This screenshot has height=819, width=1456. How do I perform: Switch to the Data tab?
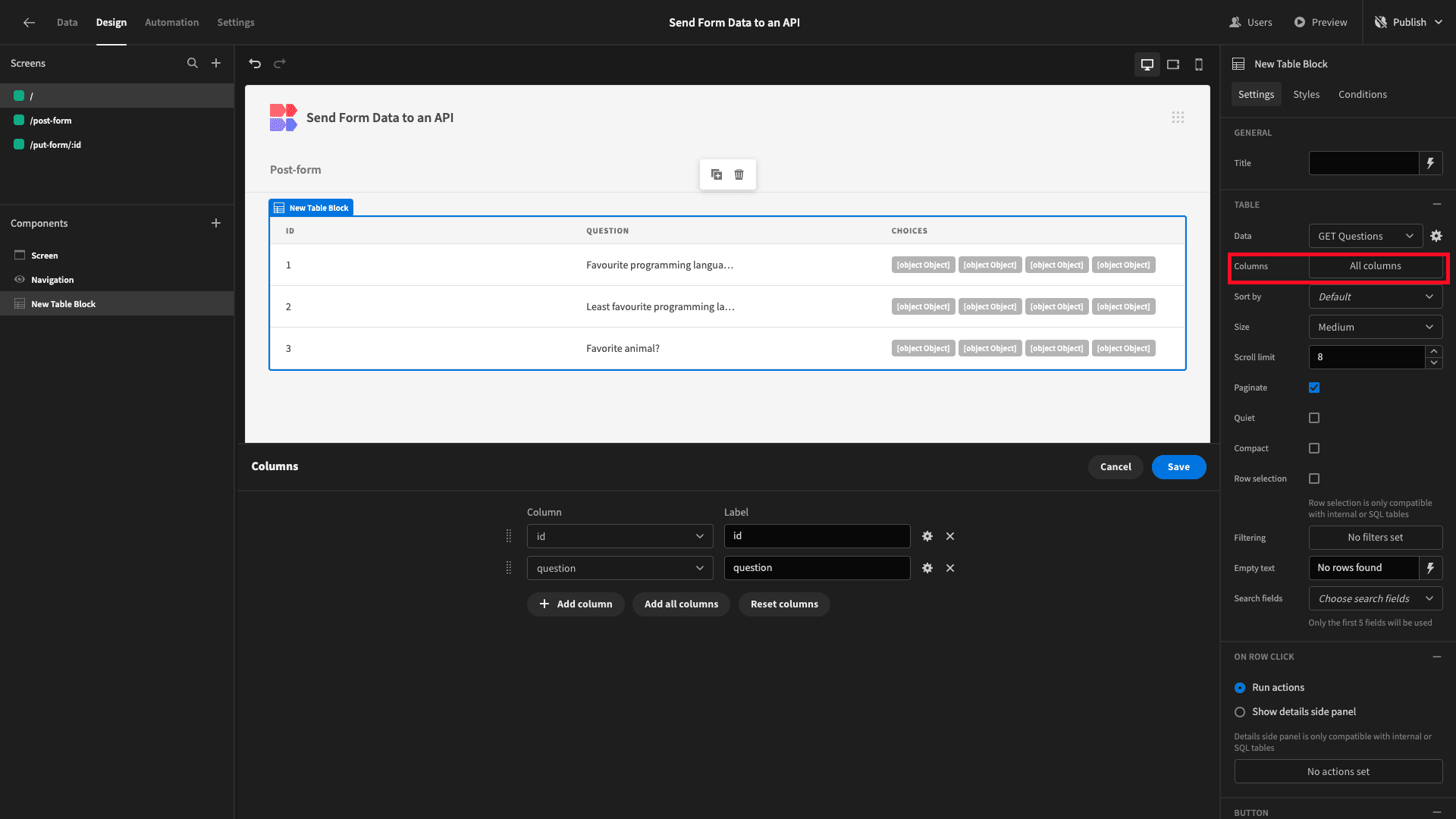(x=67, y=22)
